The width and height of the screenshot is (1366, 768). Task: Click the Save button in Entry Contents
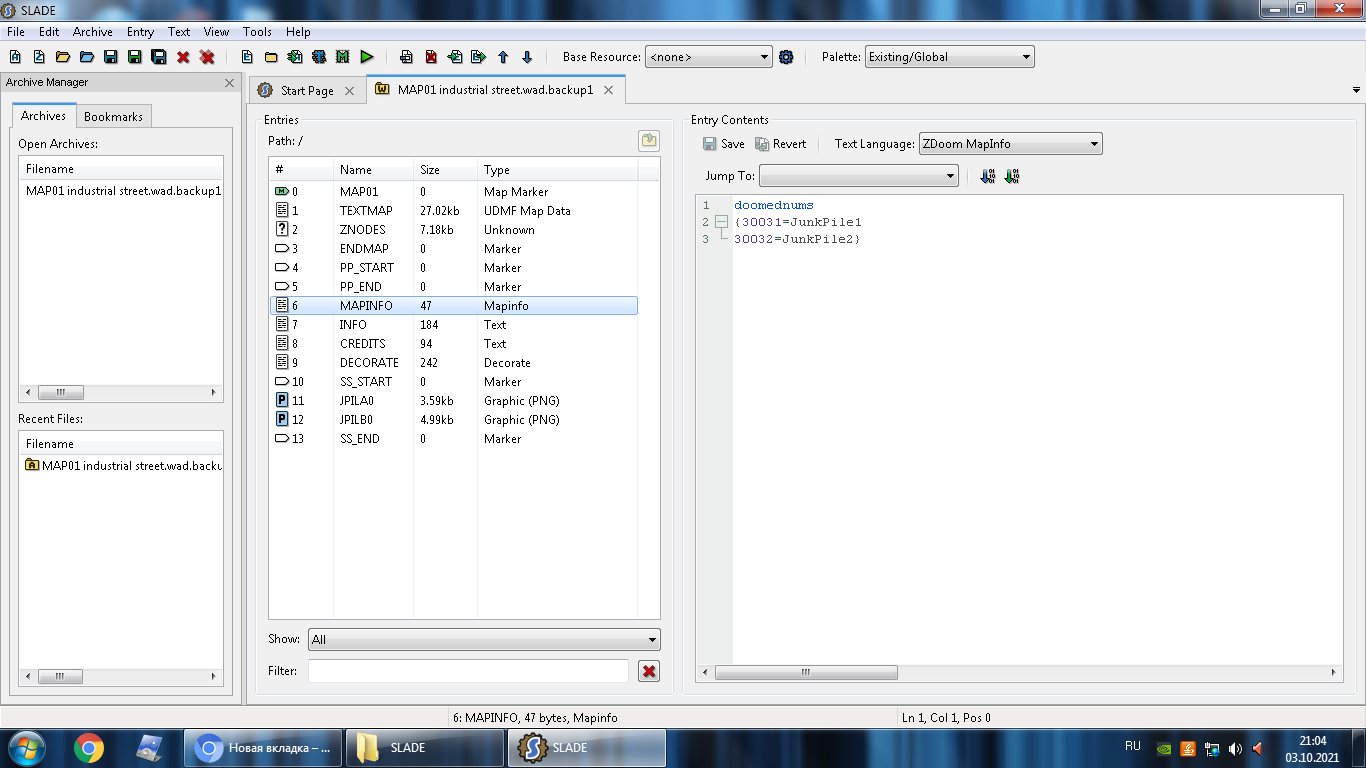724,144
